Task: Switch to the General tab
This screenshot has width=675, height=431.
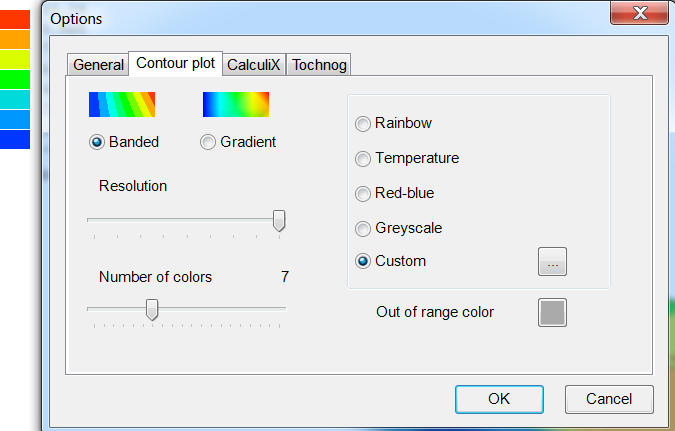Action: 98,65
